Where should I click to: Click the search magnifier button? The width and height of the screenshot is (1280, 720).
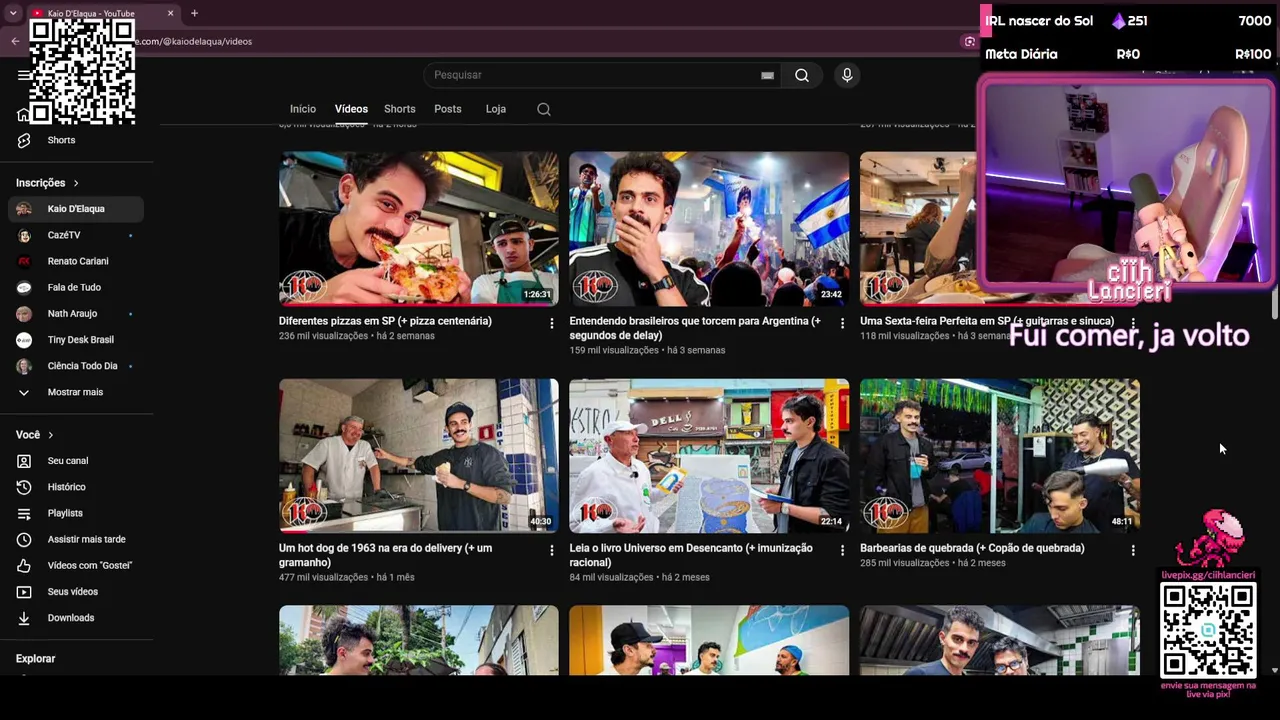pyautogui.click(x=802, y=75)
